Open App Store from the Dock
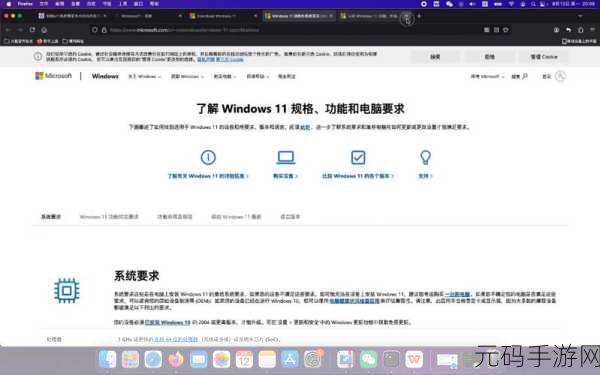Viewport: 600px width, 375px height. pos(290,359)
